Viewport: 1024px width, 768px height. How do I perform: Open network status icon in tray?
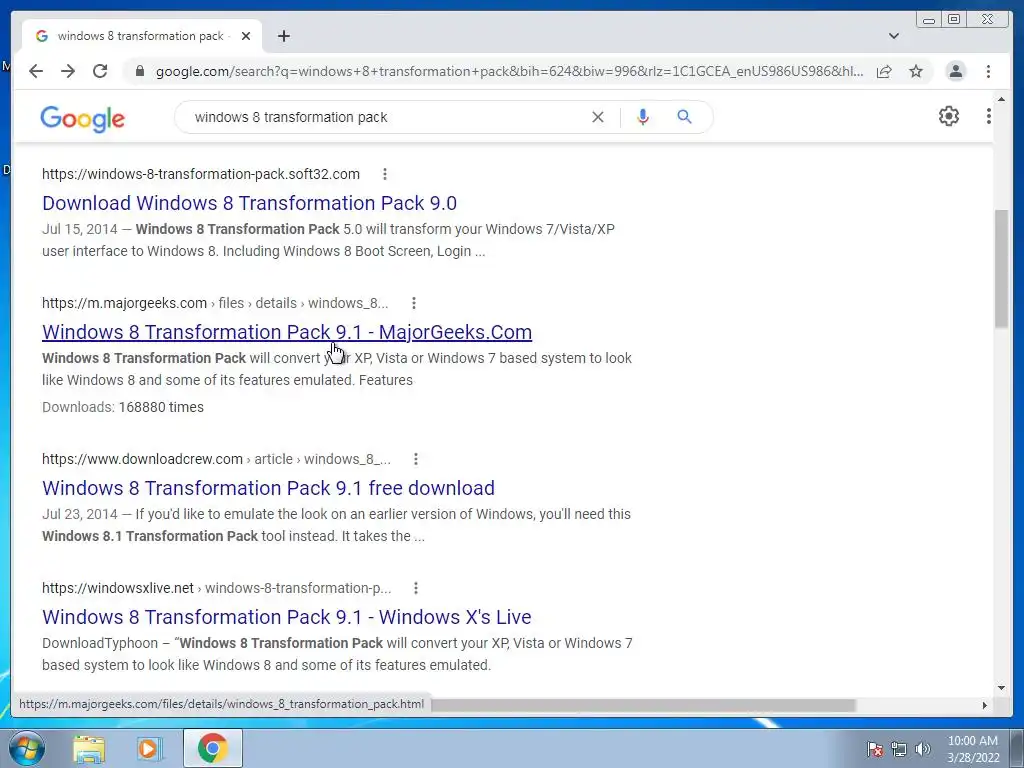pyautogui.click(x=899, y=749)
